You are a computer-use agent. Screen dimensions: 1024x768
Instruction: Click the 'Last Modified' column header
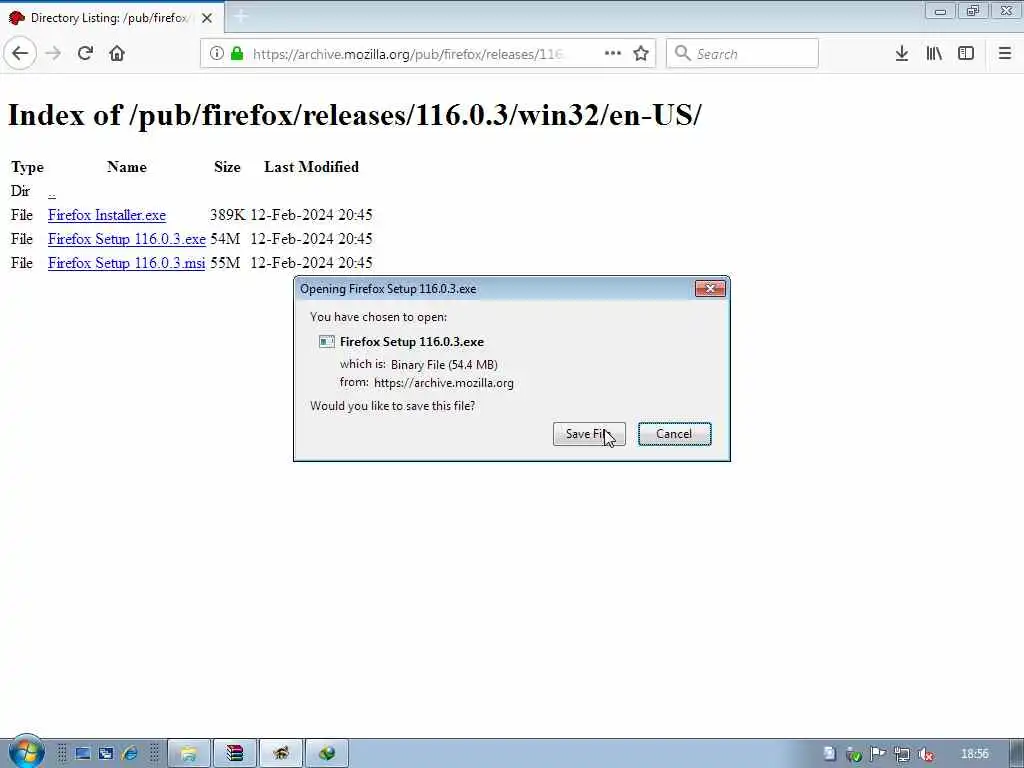pyautogui.click(x=312, y=167)
